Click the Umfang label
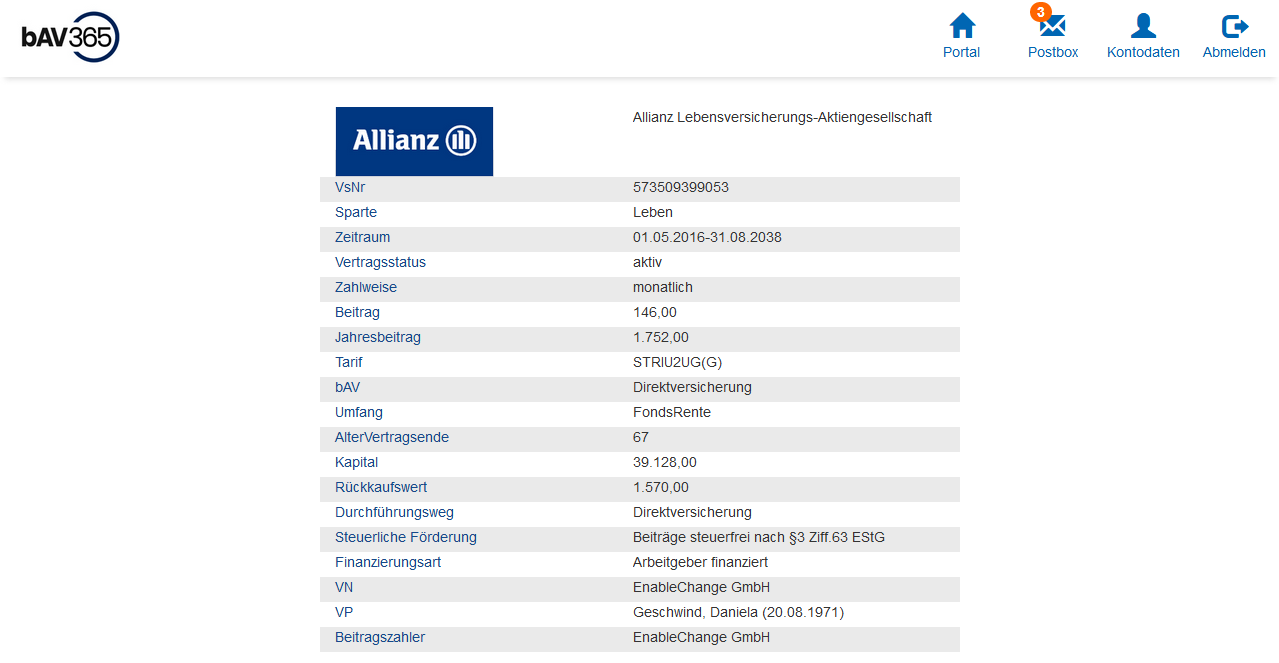The height and width of the screenshot is (663, 1279). pyautogui.click(x=359, y=413)
